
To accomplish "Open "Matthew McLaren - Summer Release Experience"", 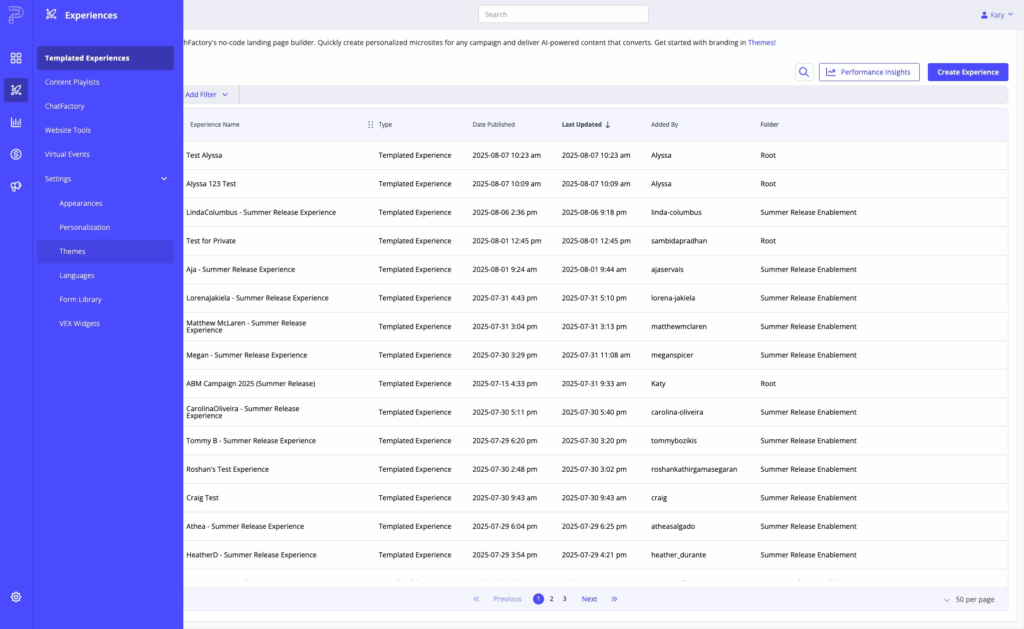I will (246, 327).
